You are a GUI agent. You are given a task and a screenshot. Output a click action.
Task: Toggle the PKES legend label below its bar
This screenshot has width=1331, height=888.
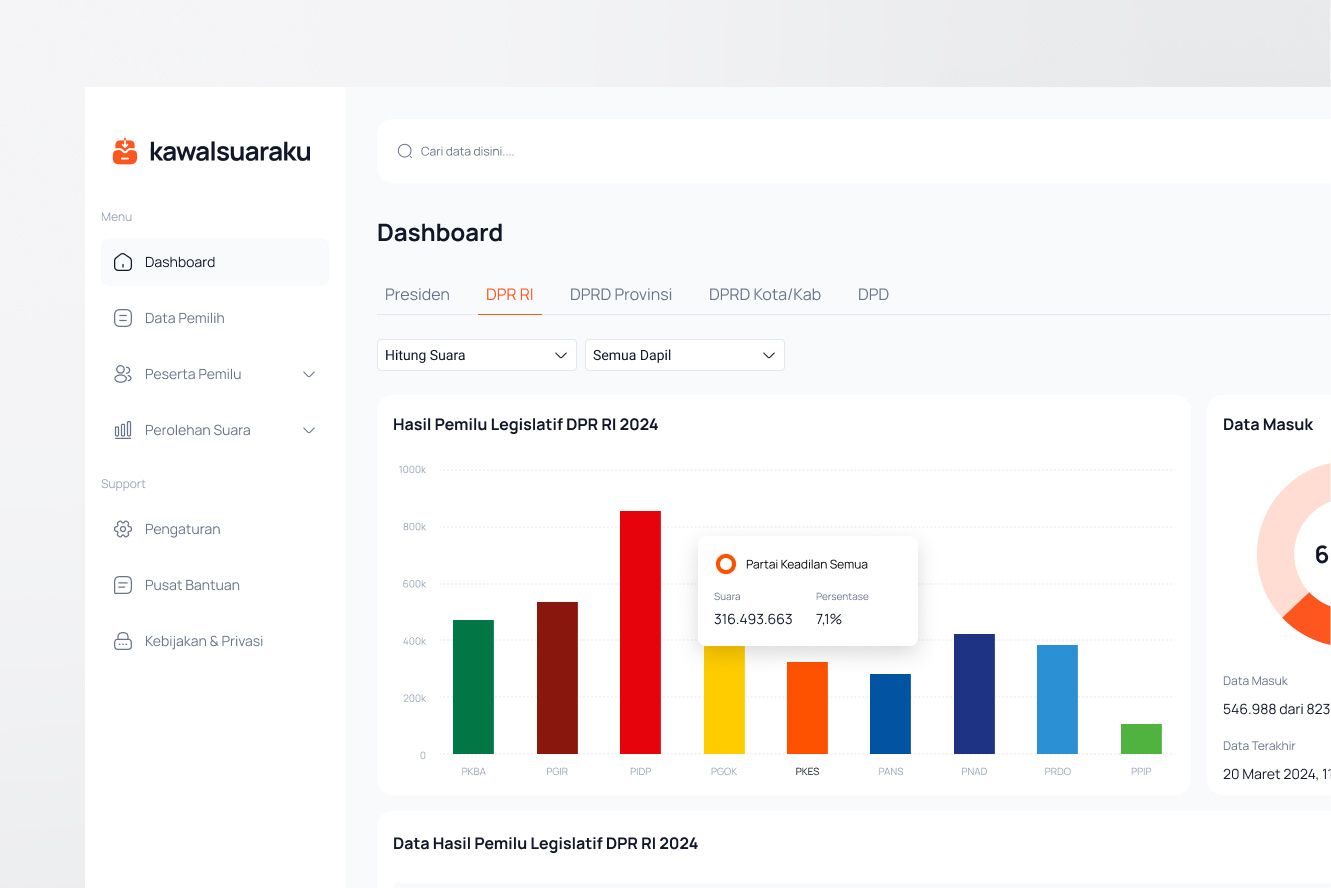point(807,771)
